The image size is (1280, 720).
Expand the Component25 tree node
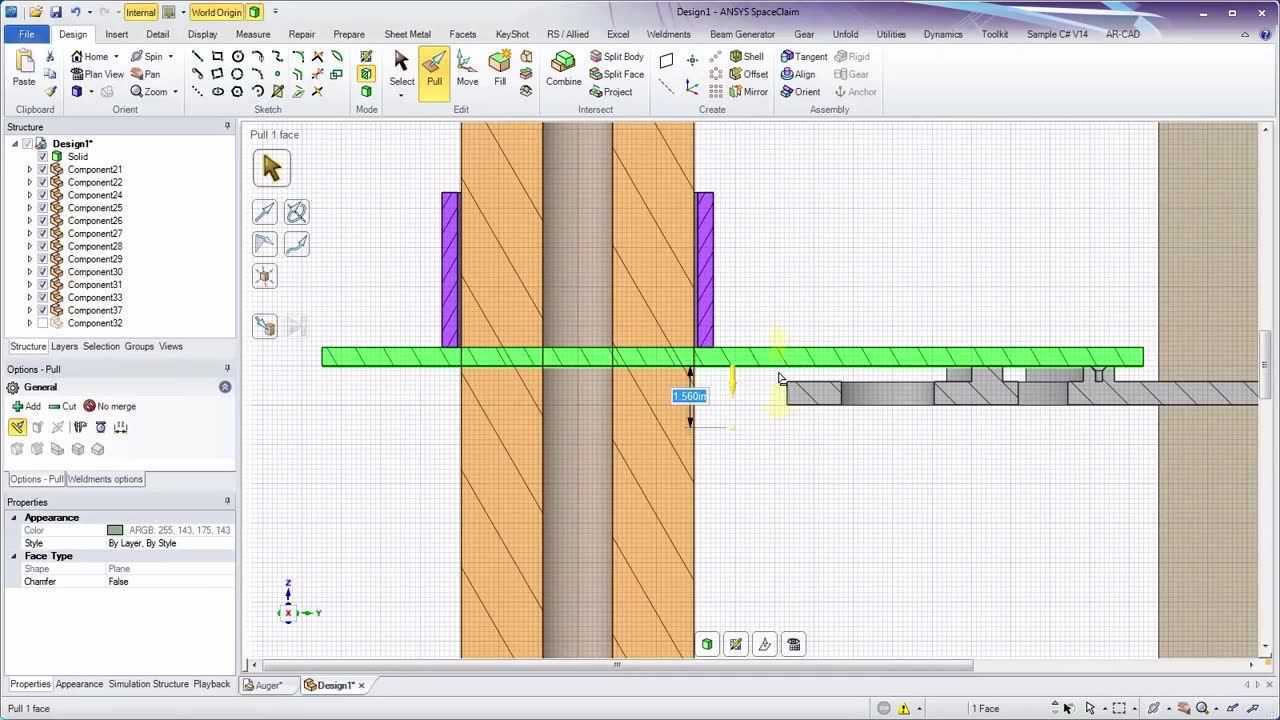(x=30, y=208)
